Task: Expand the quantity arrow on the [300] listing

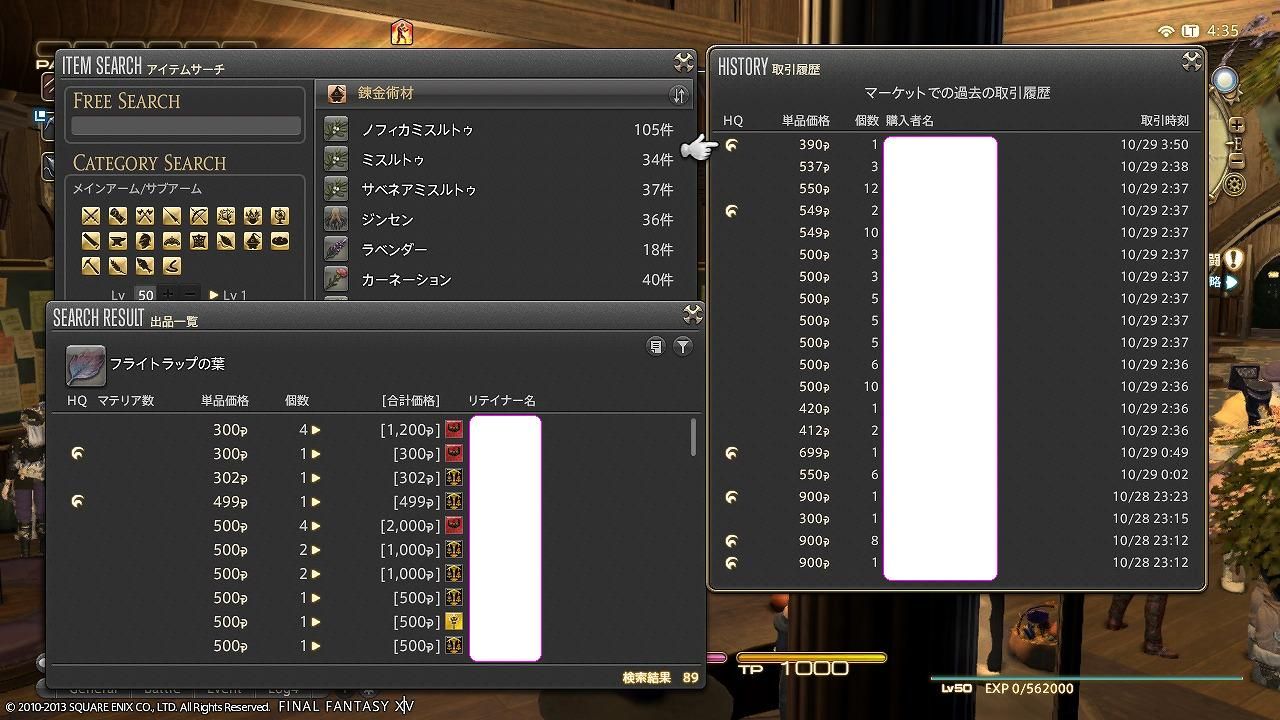Action: [316, 454]
